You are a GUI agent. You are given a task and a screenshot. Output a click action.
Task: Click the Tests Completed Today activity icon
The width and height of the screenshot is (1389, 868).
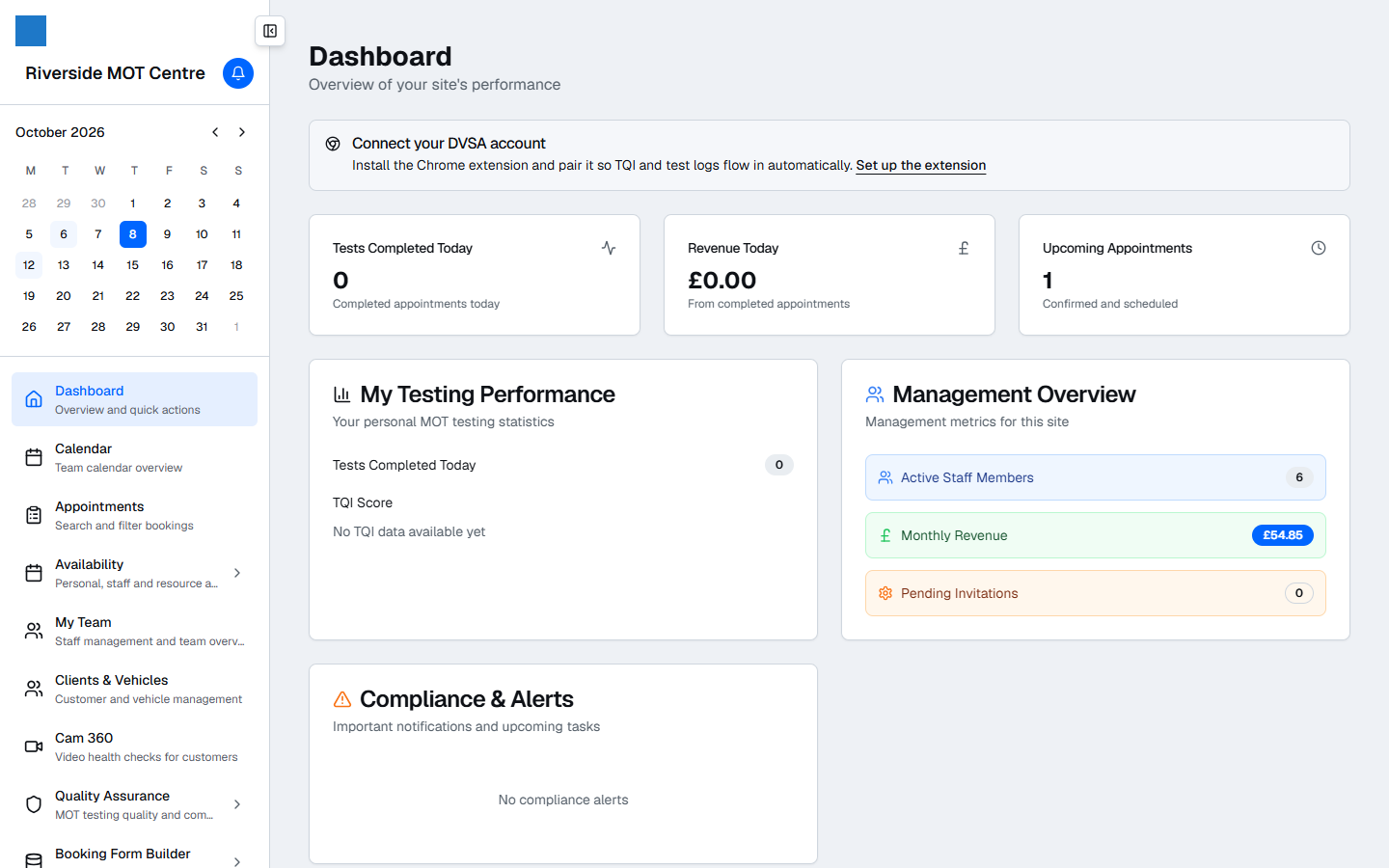609,248
